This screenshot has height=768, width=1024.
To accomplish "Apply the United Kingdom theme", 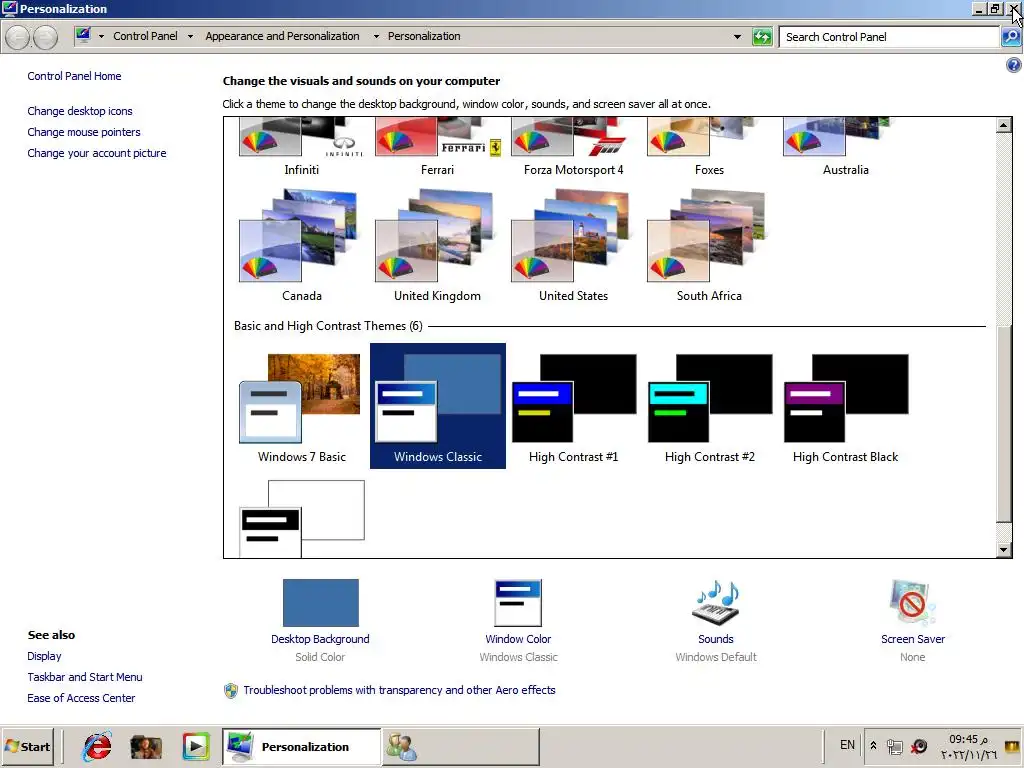I will (437, 246).
